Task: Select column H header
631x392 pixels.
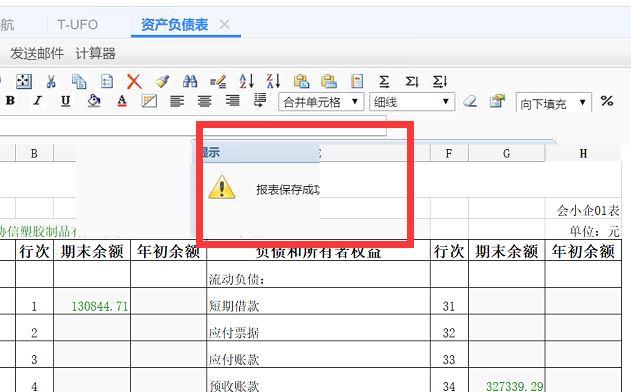Action: pos(583,153)
